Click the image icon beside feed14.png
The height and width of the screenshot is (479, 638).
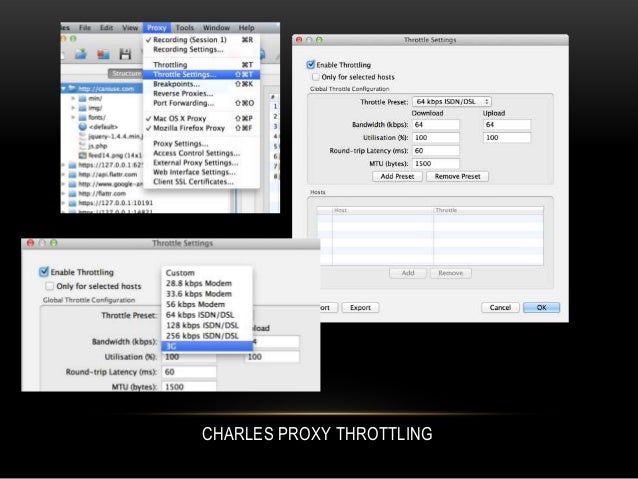pos(83,155)
